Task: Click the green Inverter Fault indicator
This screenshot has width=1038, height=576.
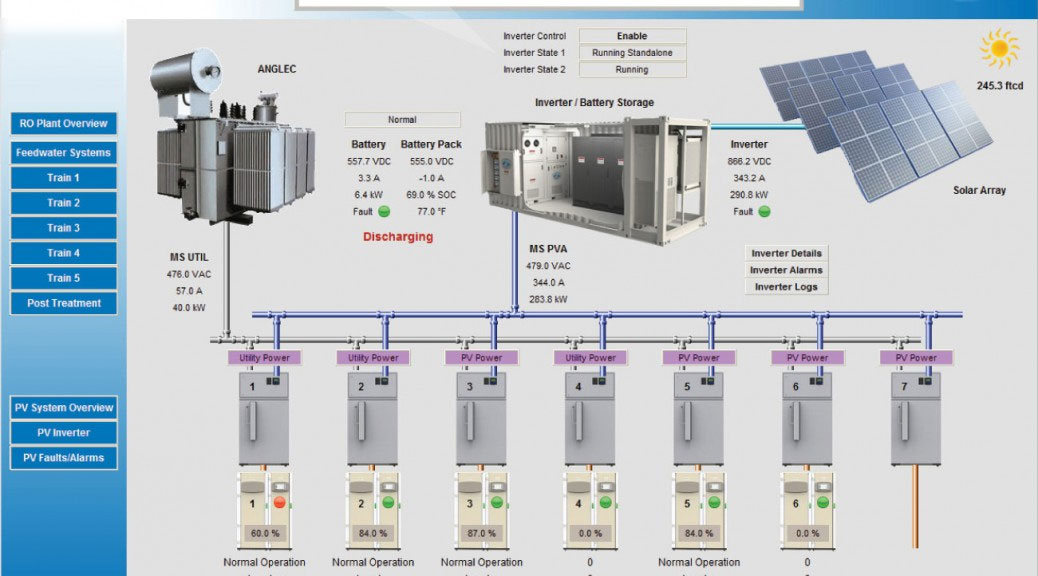Action: click(765, 212)
